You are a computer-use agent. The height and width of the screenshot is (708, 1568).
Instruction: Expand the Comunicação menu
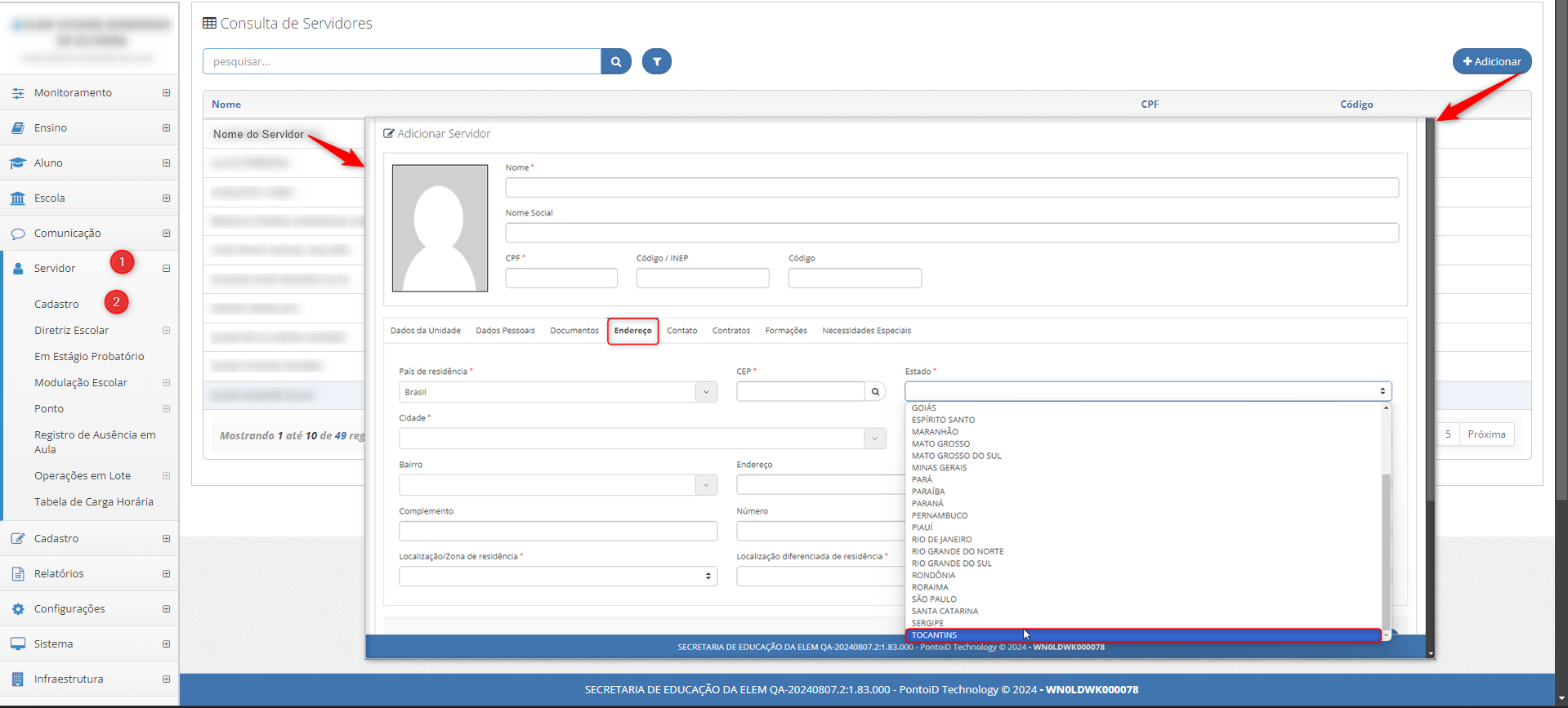[166, 234]
